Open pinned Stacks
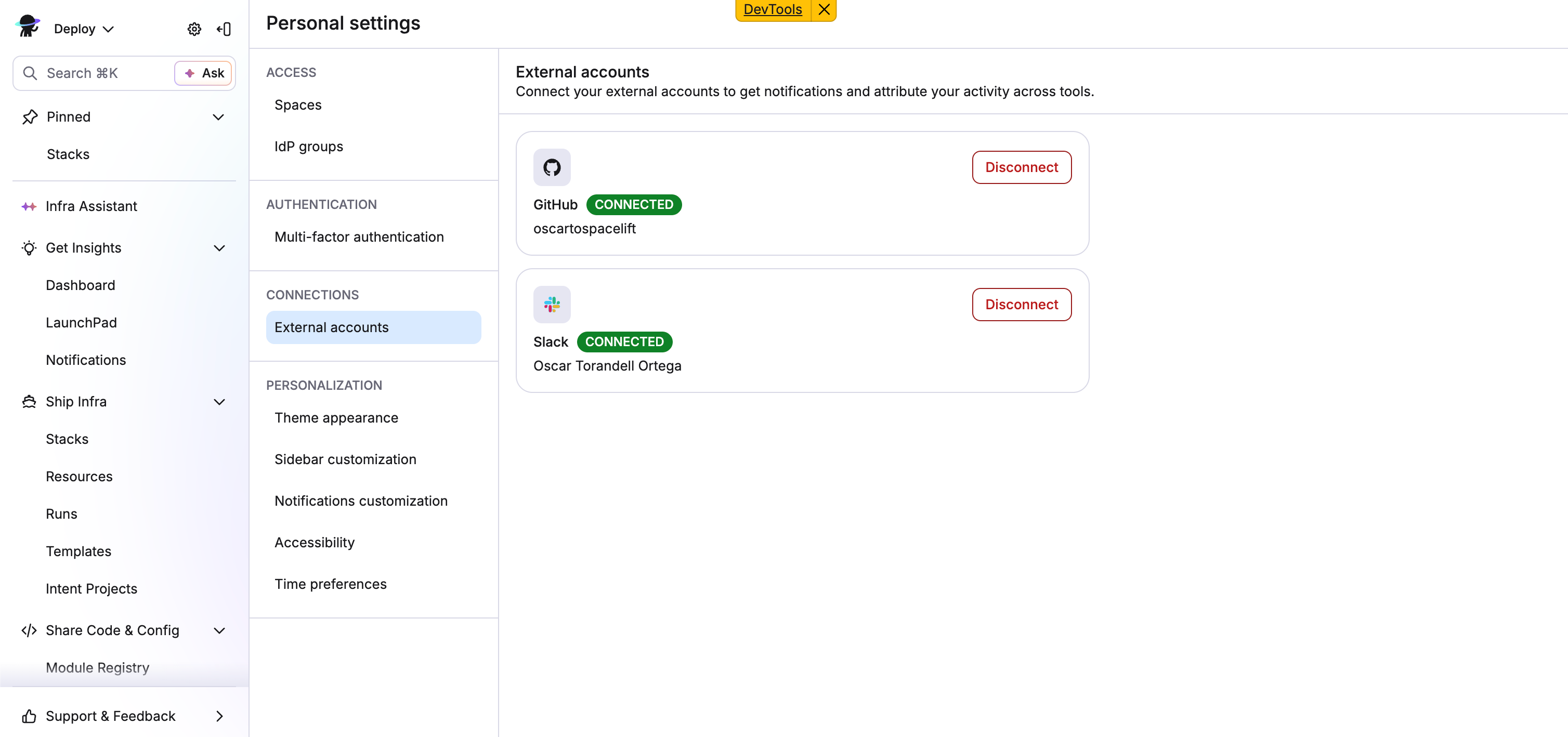The image size is (1568, 737). tap(68, 154)
